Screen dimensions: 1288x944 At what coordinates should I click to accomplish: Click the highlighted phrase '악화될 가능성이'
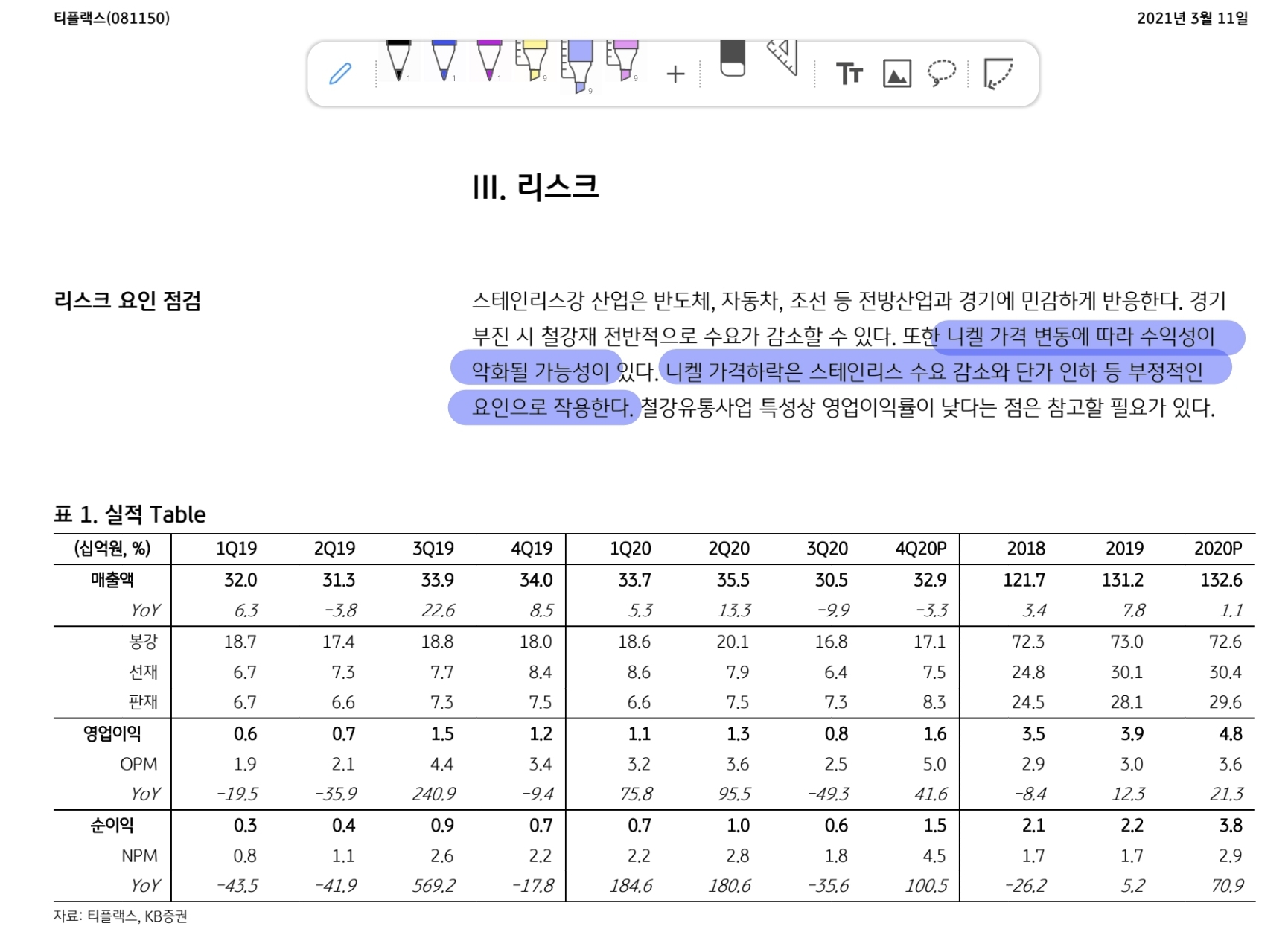[541, 371]
